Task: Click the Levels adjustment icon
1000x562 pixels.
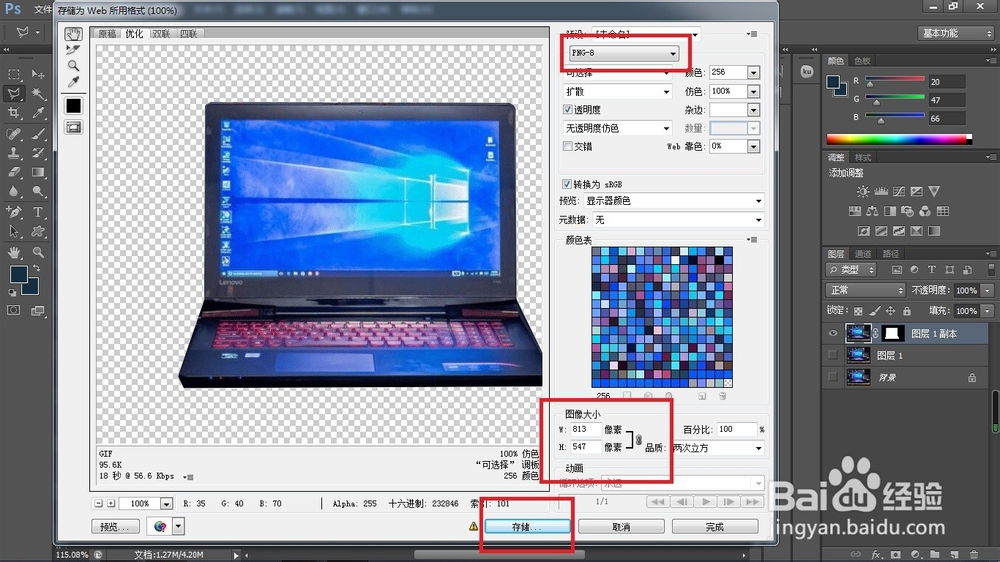Action: pyautogui.click(x=881, y=191)
